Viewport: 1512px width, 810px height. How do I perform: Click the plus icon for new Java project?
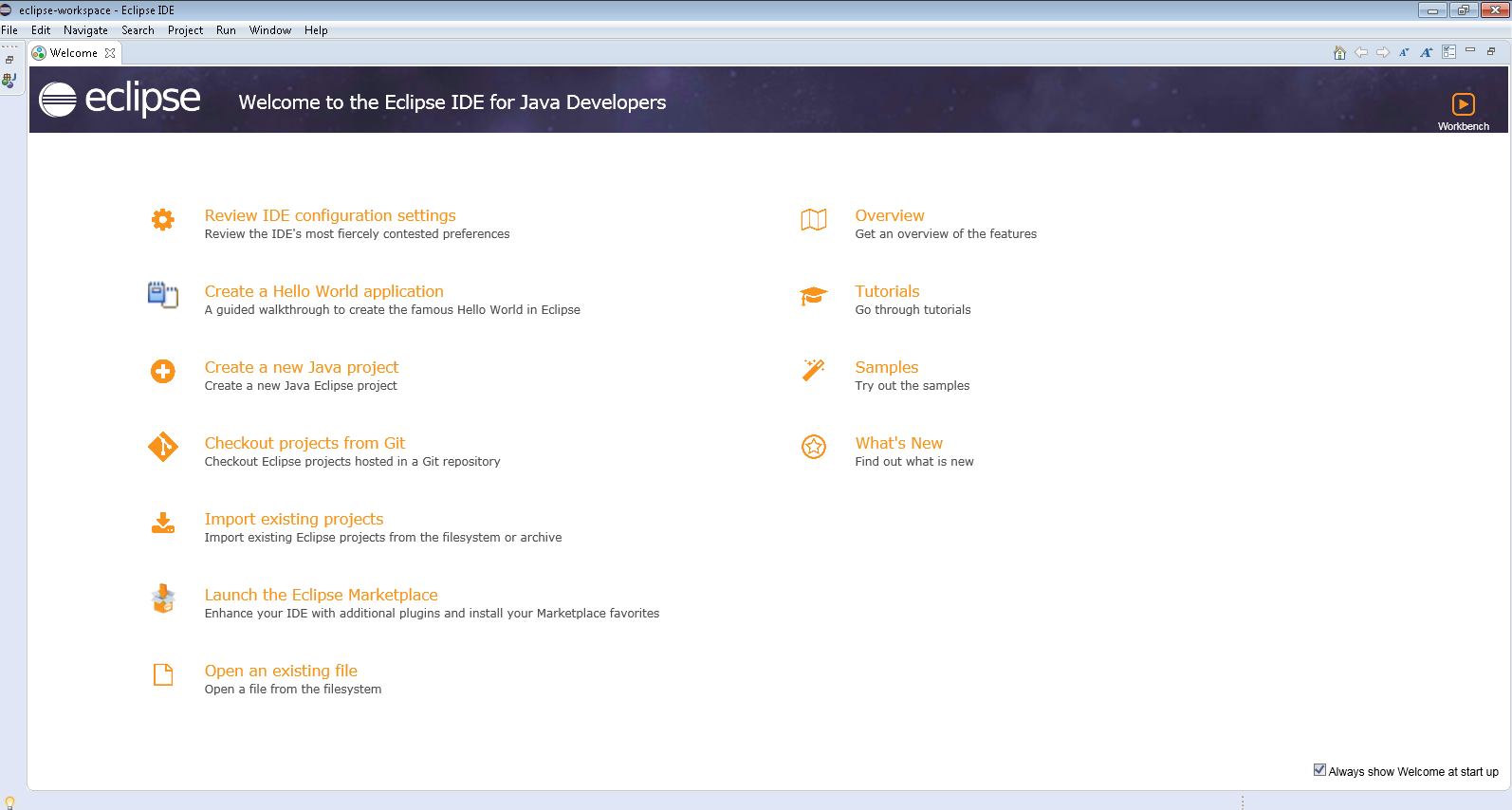tap(163, 371)
